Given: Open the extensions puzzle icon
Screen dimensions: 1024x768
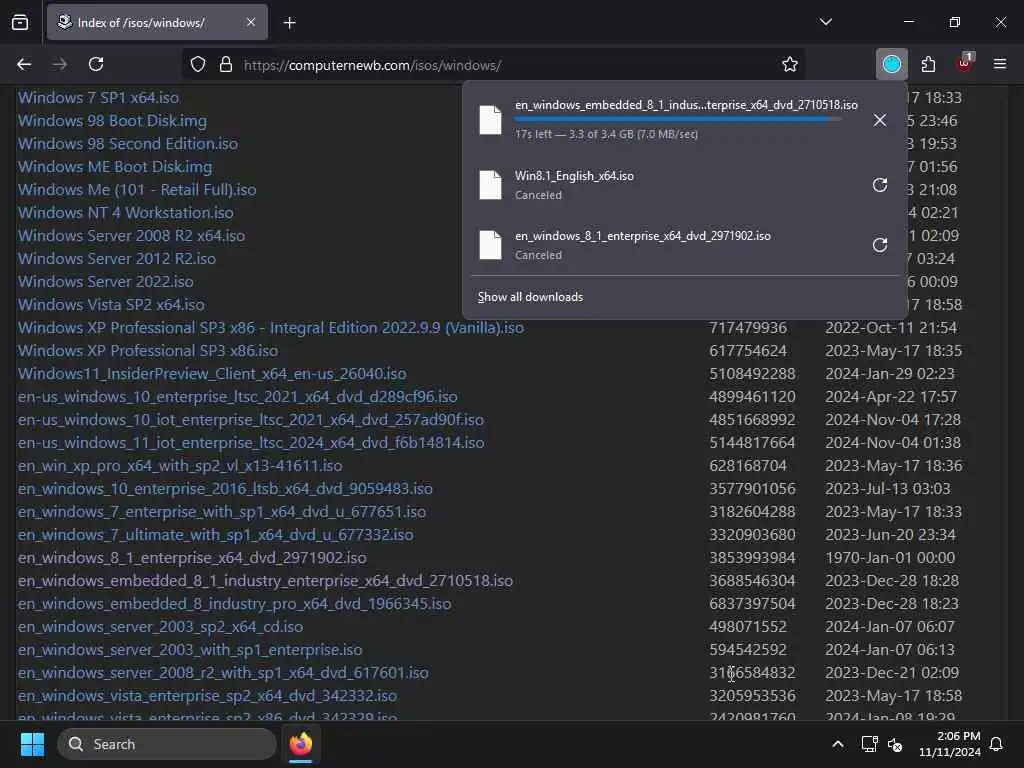Looking at the screenshot, I should point(928,64).
